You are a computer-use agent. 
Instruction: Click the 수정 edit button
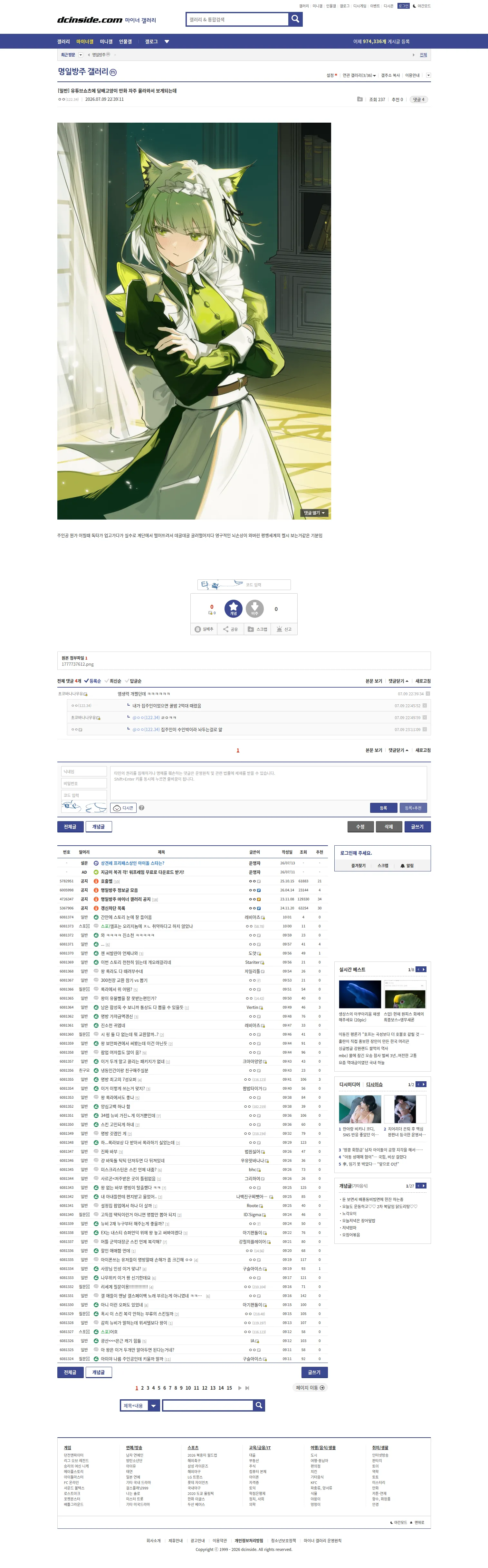(360, 827)
